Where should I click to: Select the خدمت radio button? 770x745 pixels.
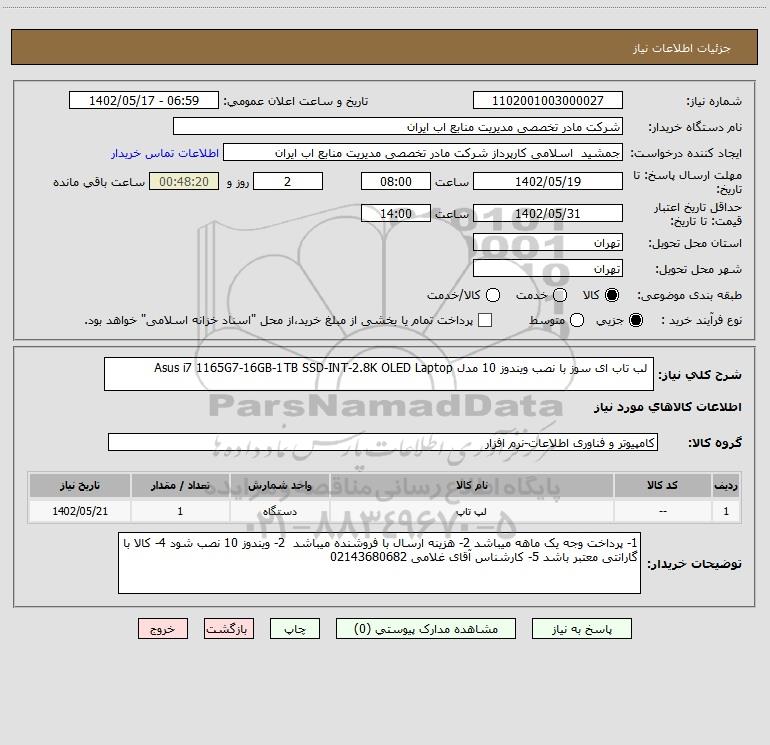[x=560, y=295]
